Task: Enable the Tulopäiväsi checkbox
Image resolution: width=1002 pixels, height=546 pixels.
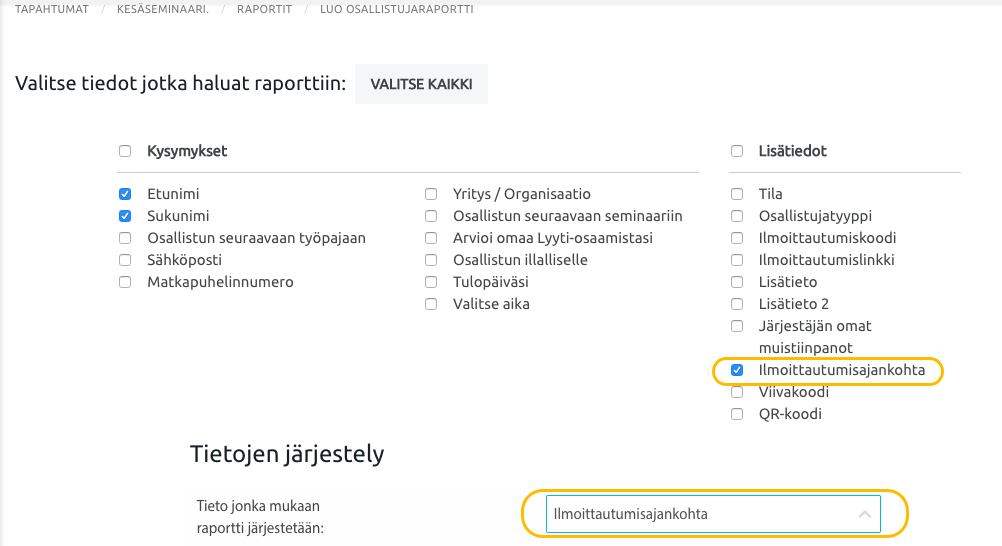Action: 431,282
